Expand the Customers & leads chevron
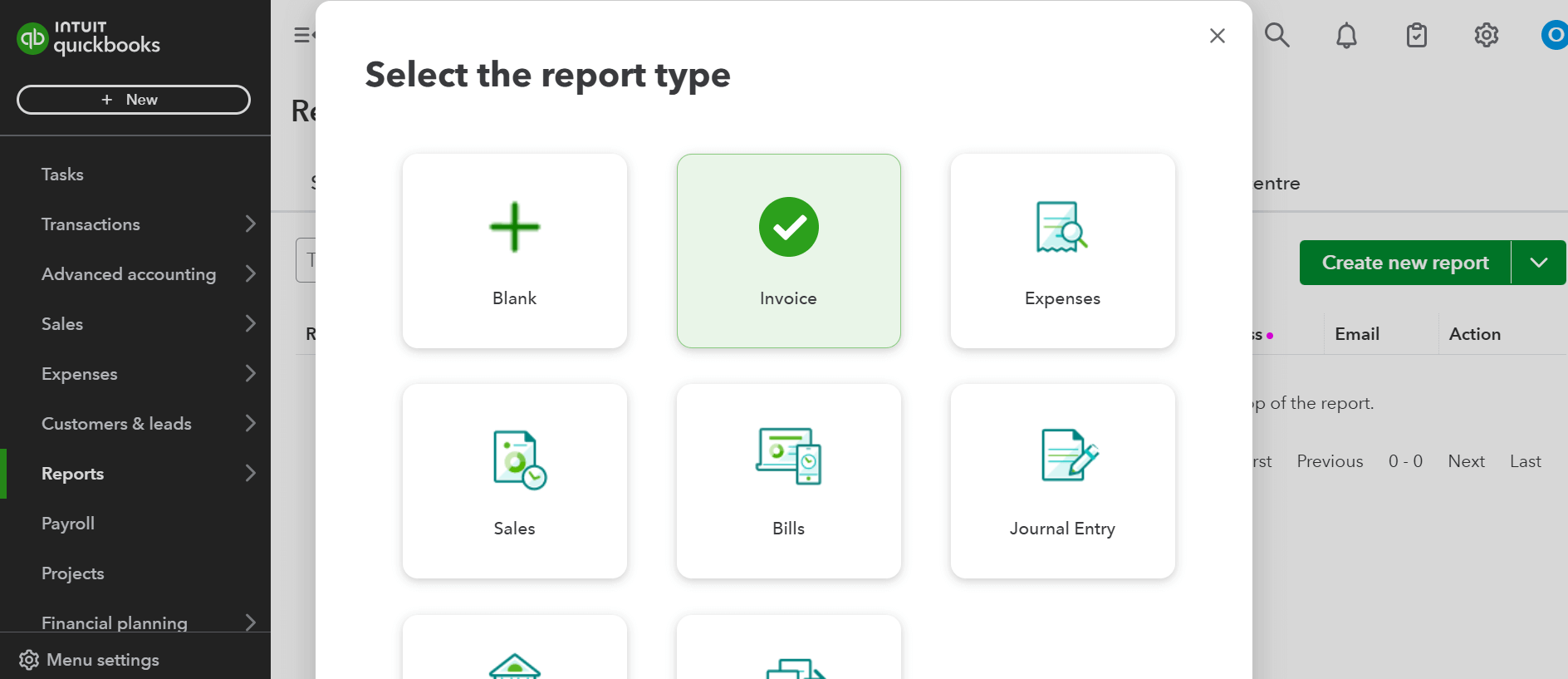 [x=250, y=423]
